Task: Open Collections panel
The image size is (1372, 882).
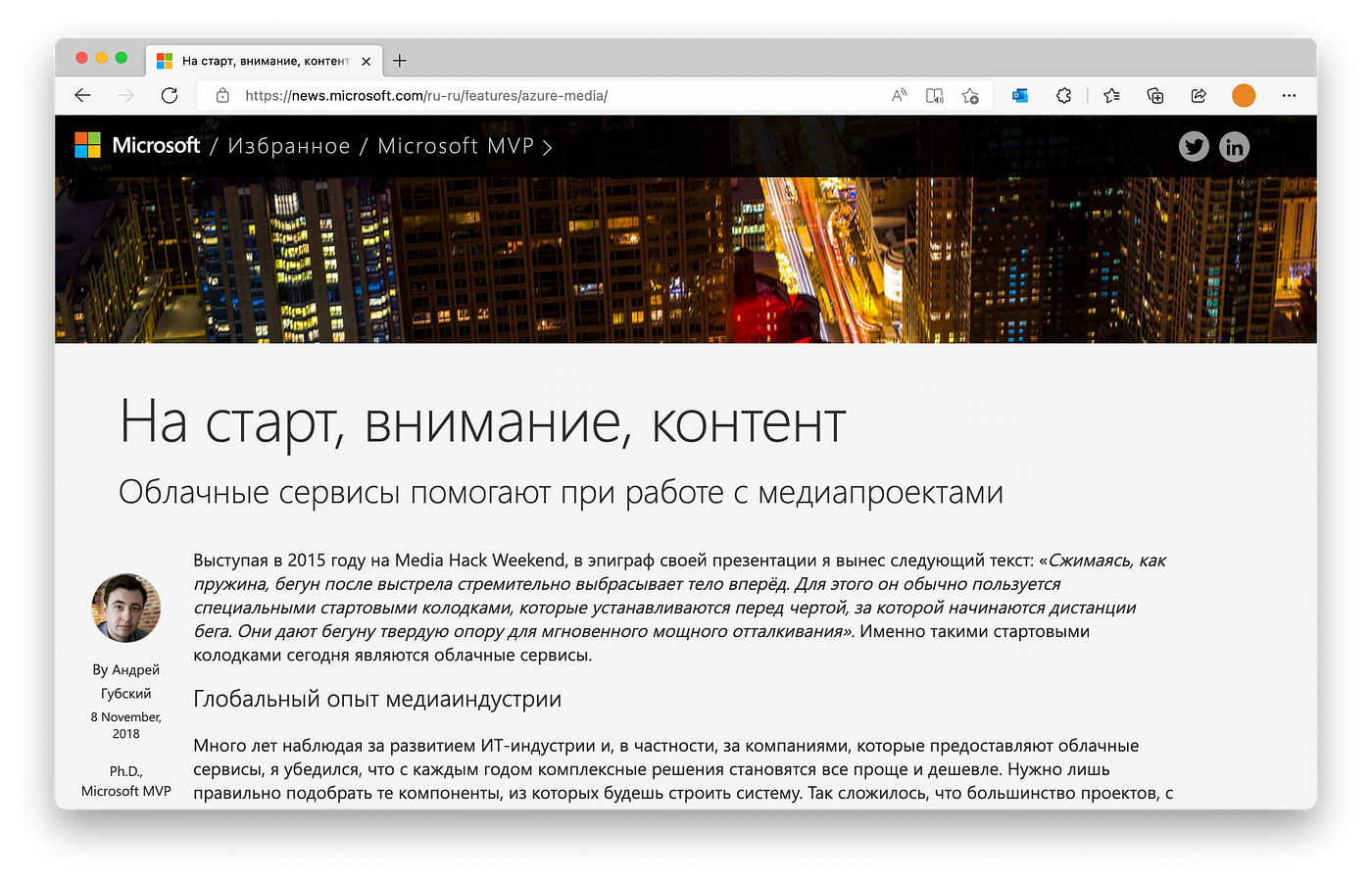Action: coord(1155,95)
